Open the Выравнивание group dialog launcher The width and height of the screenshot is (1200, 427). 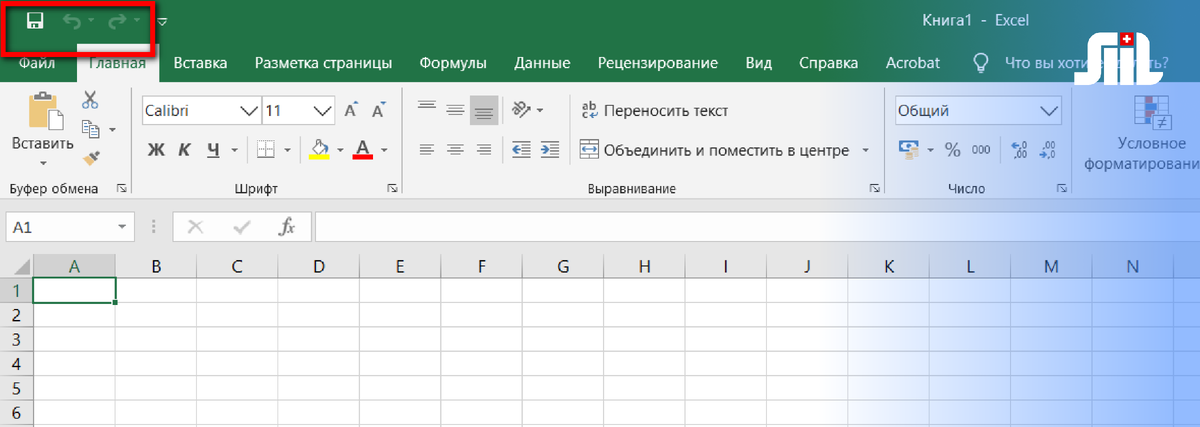(x=875, y=188)
